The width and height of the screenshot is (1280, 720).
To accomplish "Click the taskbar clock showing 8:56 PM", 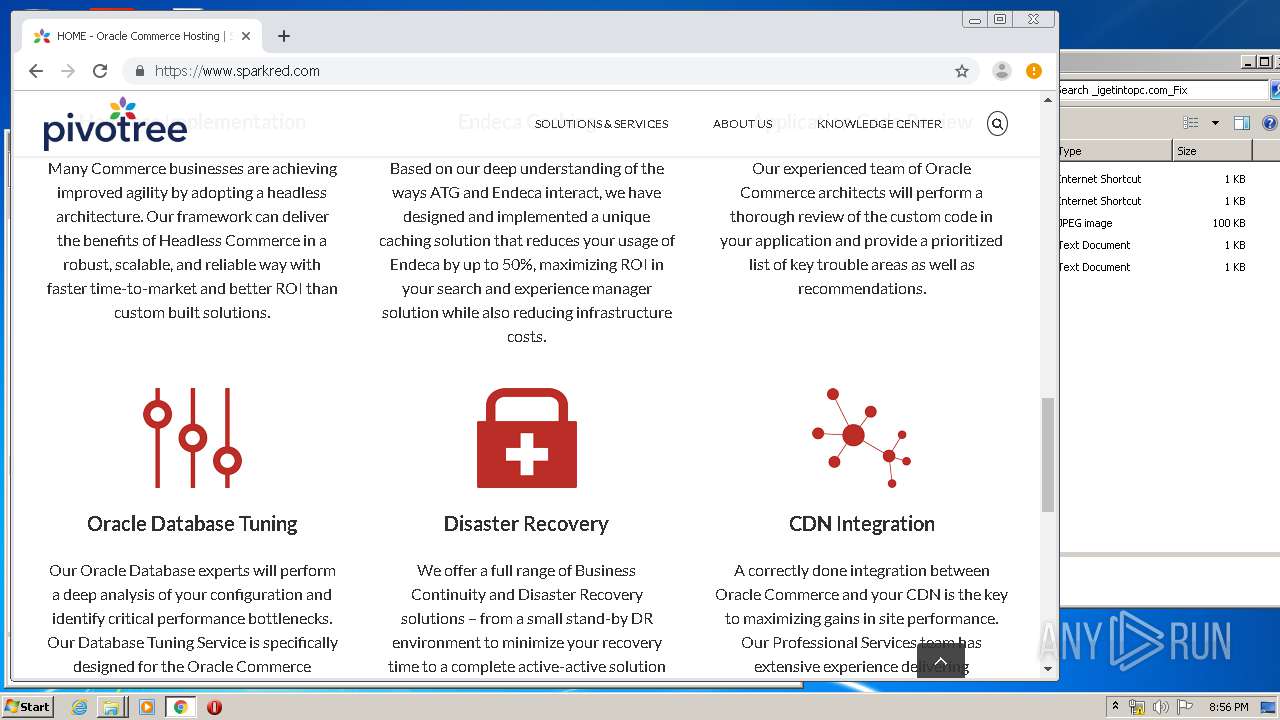I will pyautogui.click(x=1228, y=707).
